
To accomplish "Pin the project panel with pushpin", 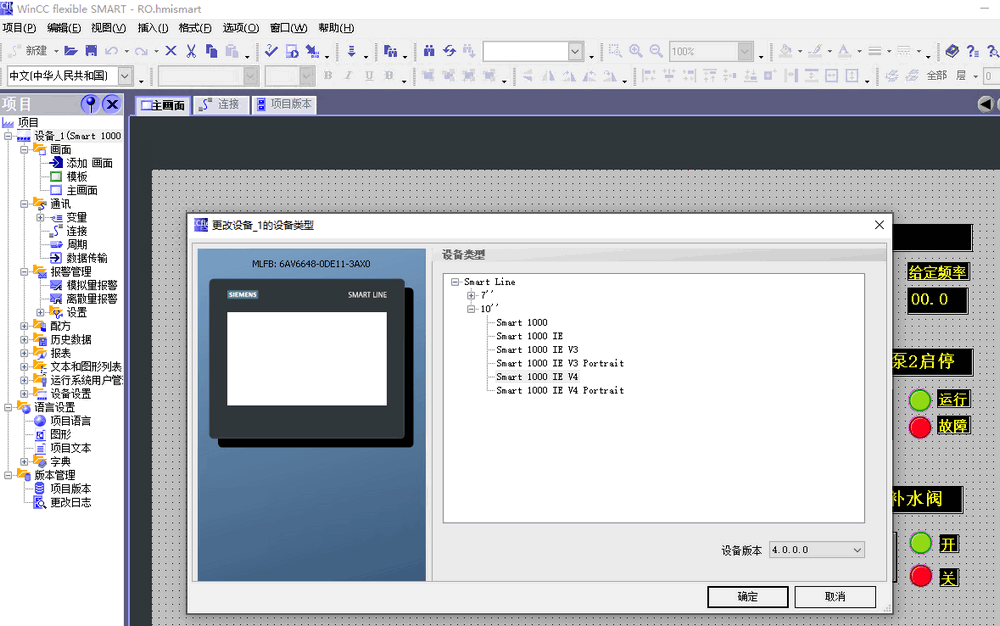I will [x=90, y=104].
